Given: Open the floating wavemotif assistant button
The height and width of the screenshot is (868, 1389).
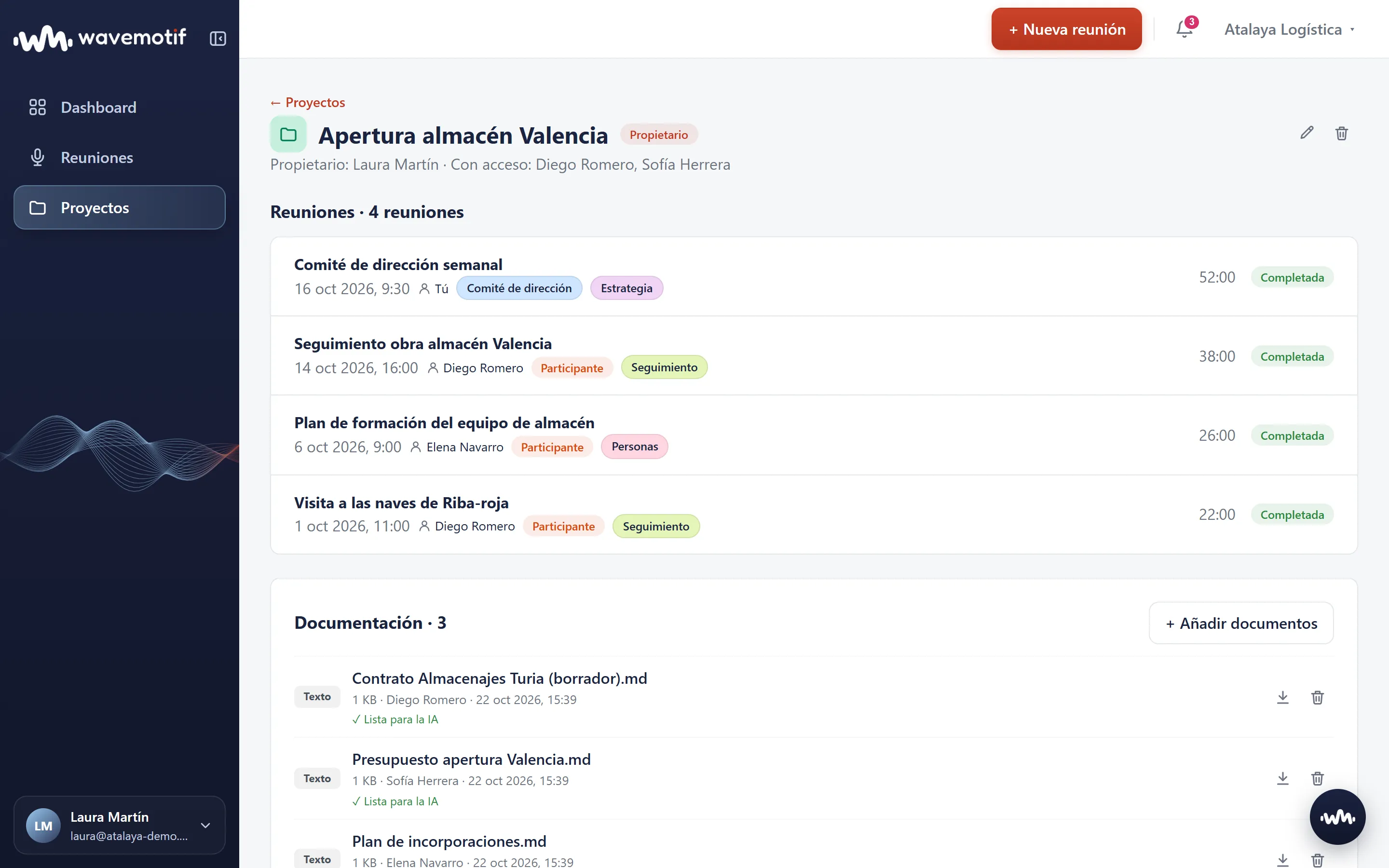Looking at the screenshot, I should coord(1337,816).
